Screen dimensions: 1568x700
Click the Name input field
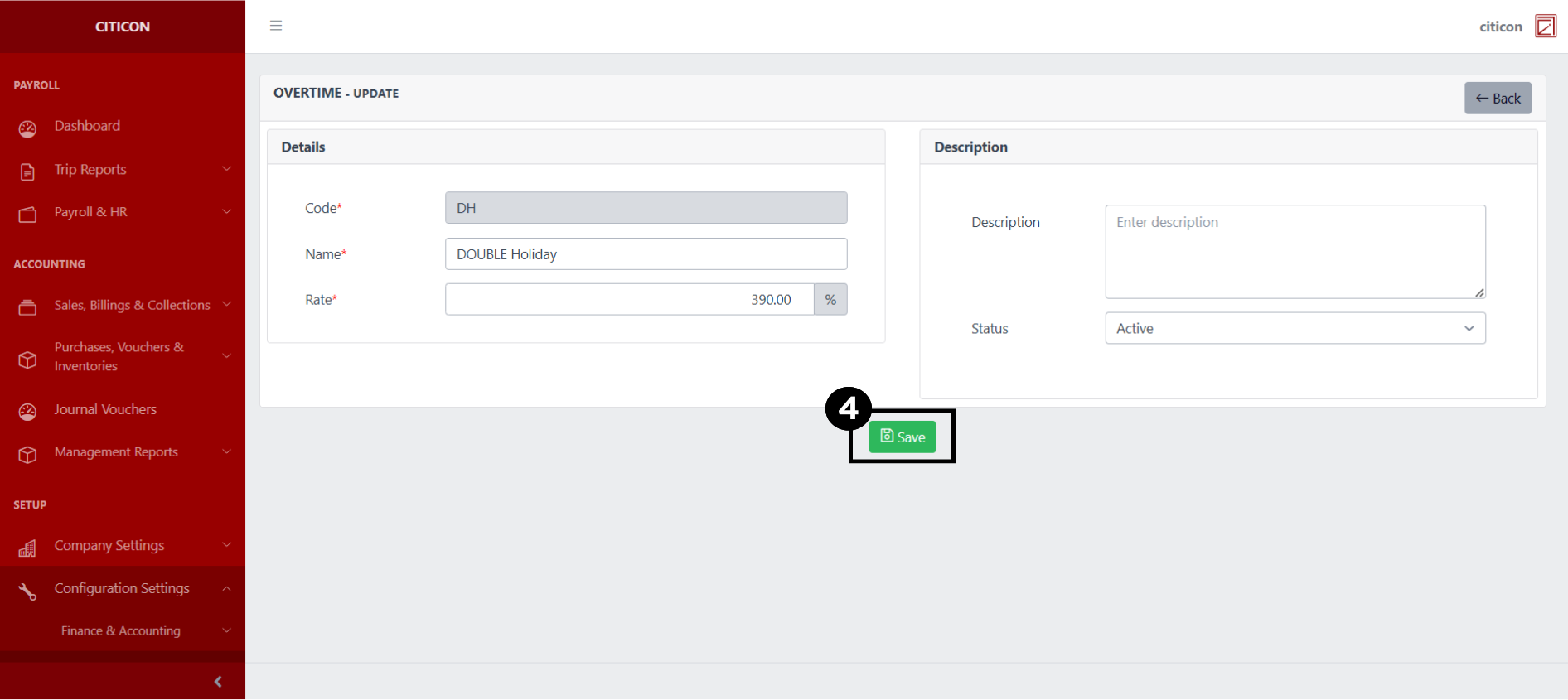click(x=646, y=253)
